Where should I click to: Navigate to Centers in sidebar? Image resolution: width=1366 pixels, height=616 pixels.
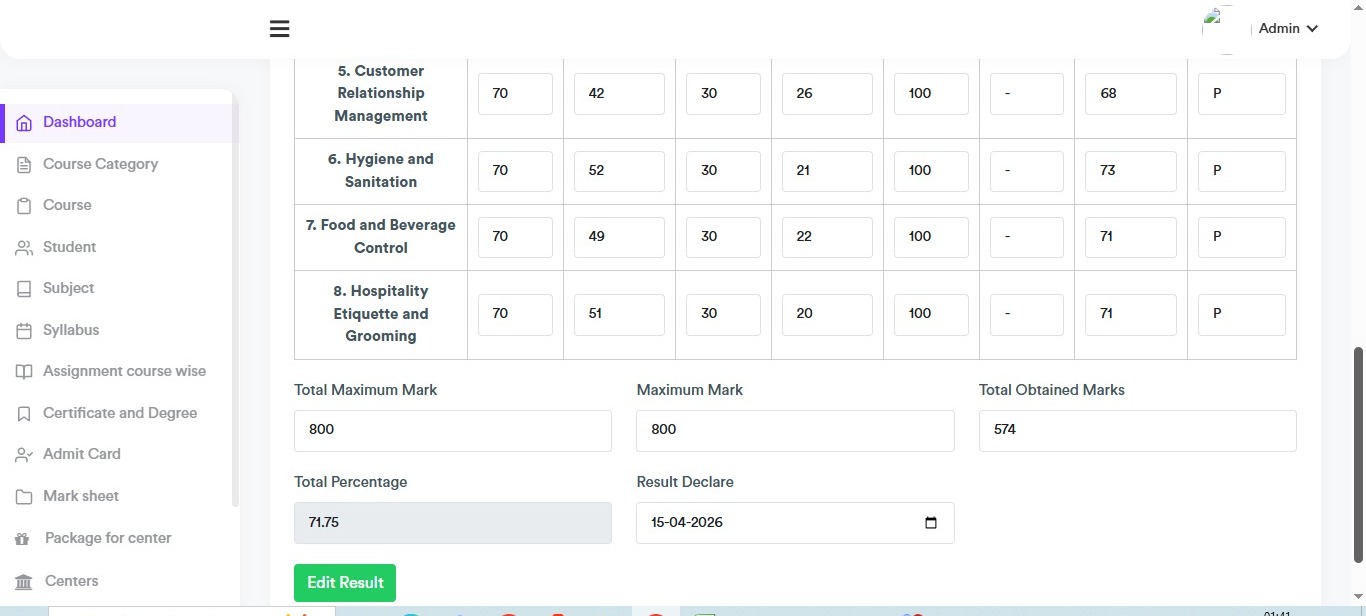[x=72, y=581]
